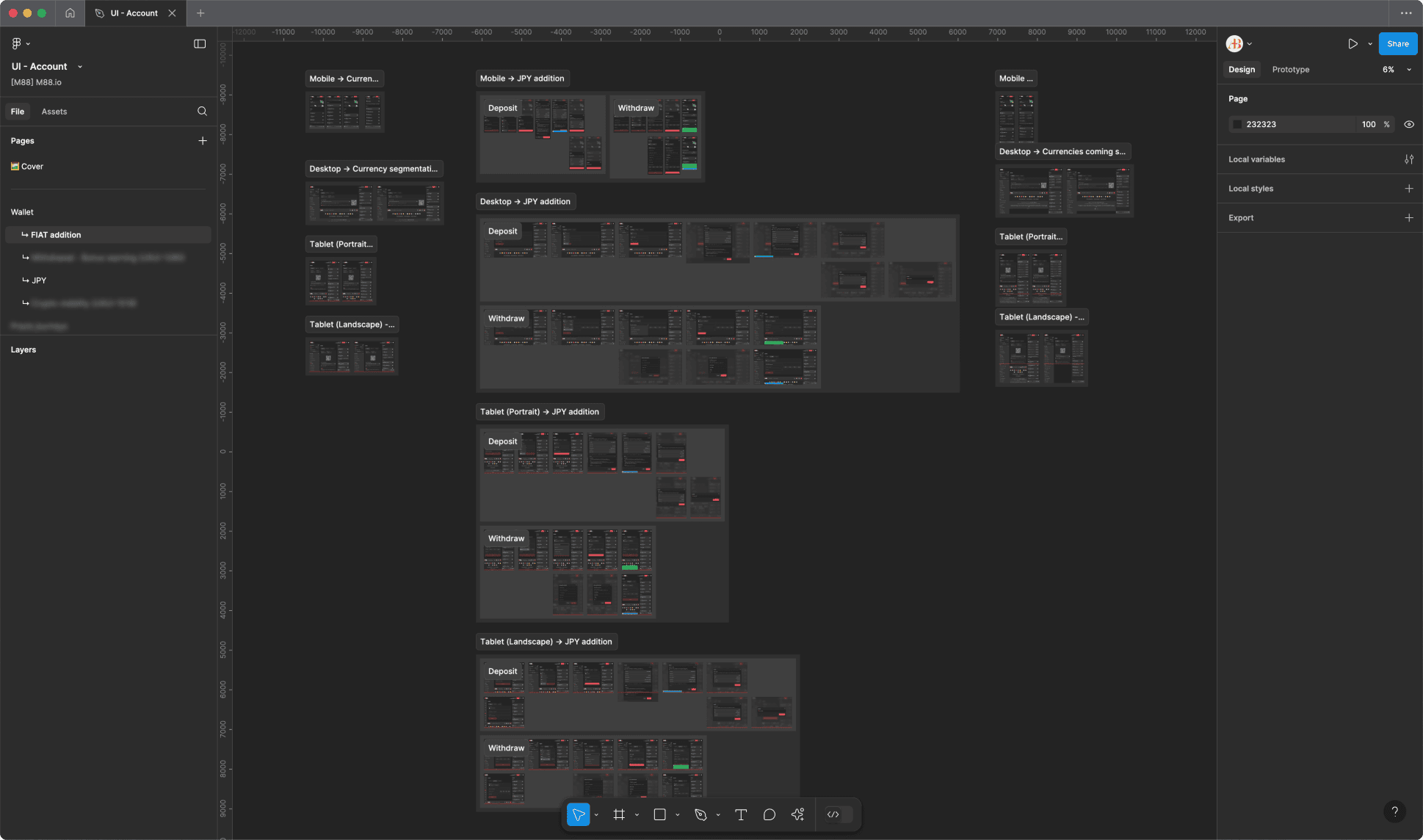This screenshot has width=1423, height=840.
Task: Add a new page with the plus button
Action: 203,140
